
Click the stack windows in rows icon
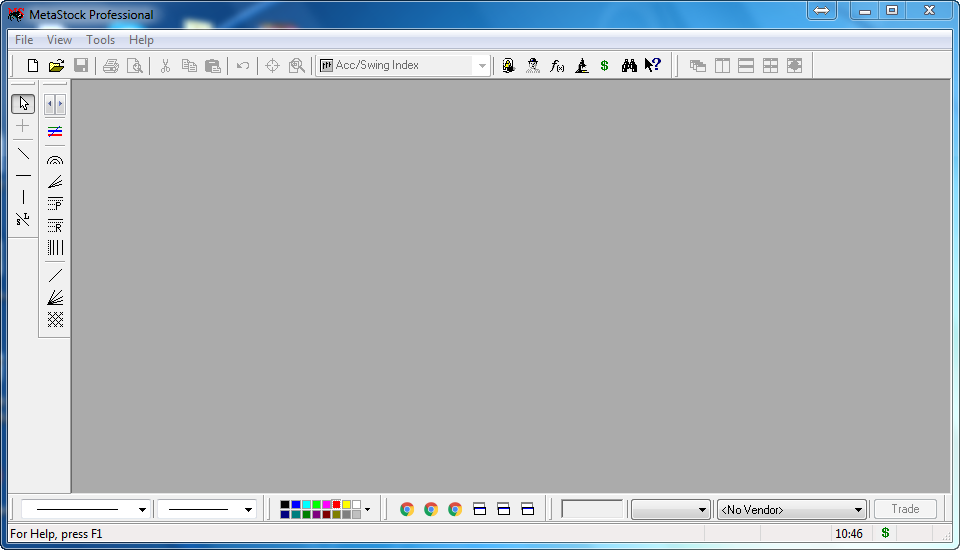(746, 66)
